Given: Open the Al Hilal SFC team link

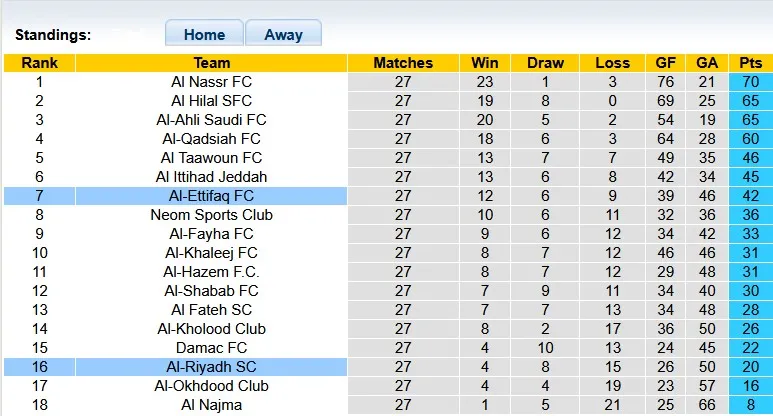Looking at the screenshot, I should (211, 101).
